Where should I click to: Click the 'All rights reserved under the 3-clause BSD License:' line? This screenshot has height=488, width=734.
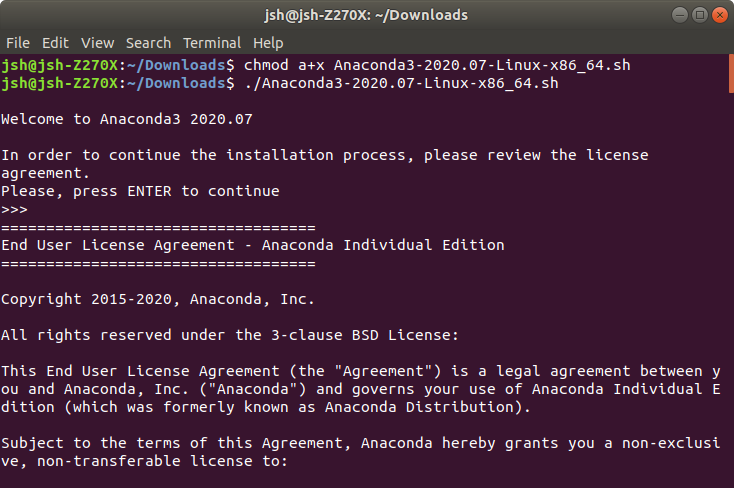[230, 335]
